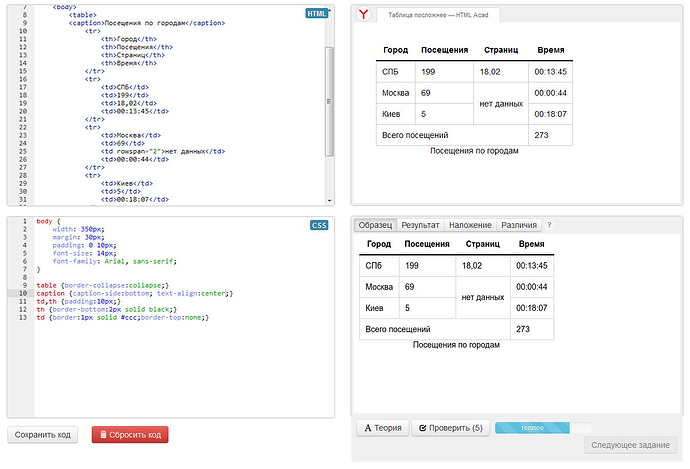This screenshot has width=690, height=469.
Task: Click the table border-collapse CSS line
Action: 103,286
